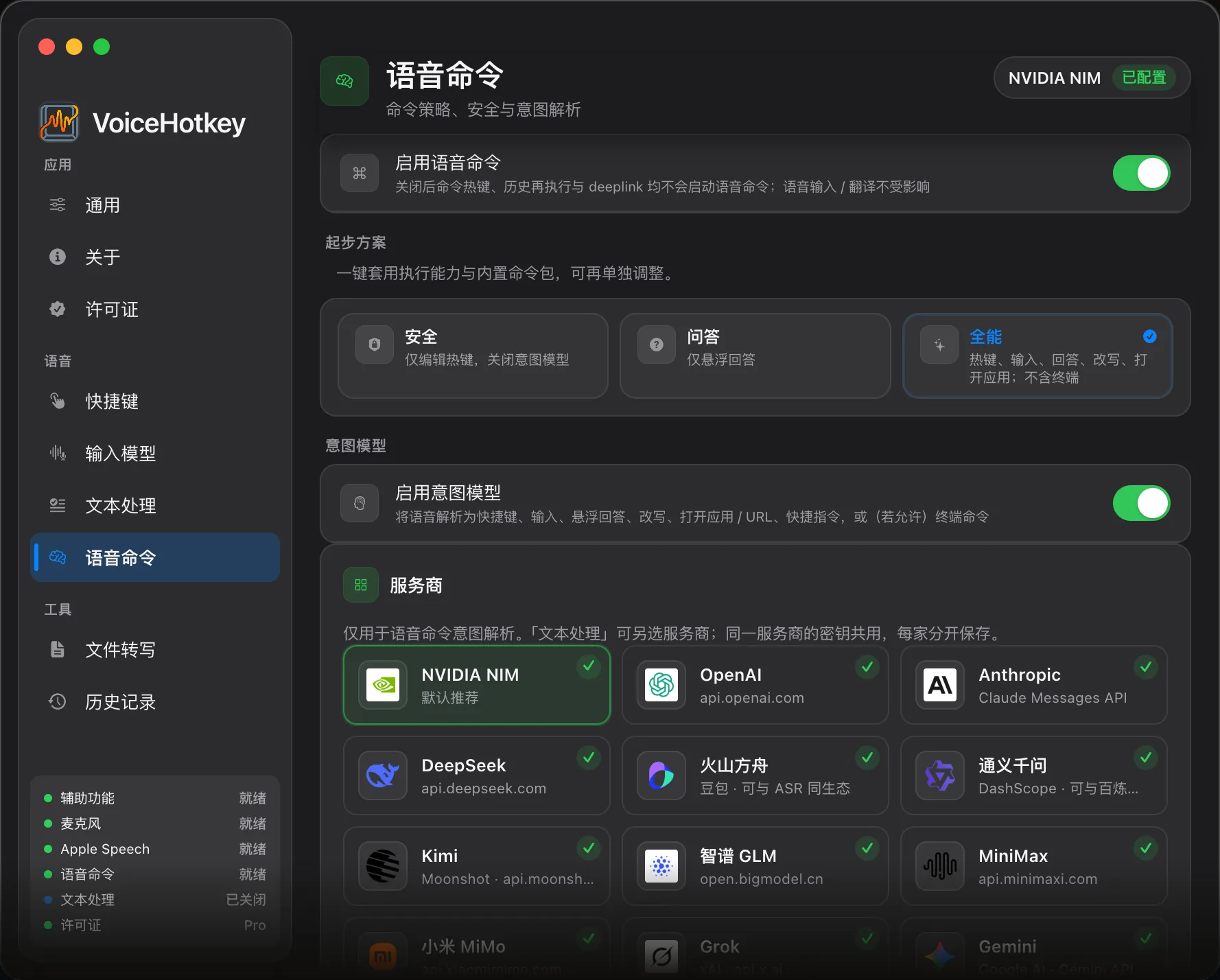Image resolution: width=1220 pixels, height=980 pixels.
Task: Click the checkmark on MiniMax card
Action: pyautogui.click(x=1146, y=848)
